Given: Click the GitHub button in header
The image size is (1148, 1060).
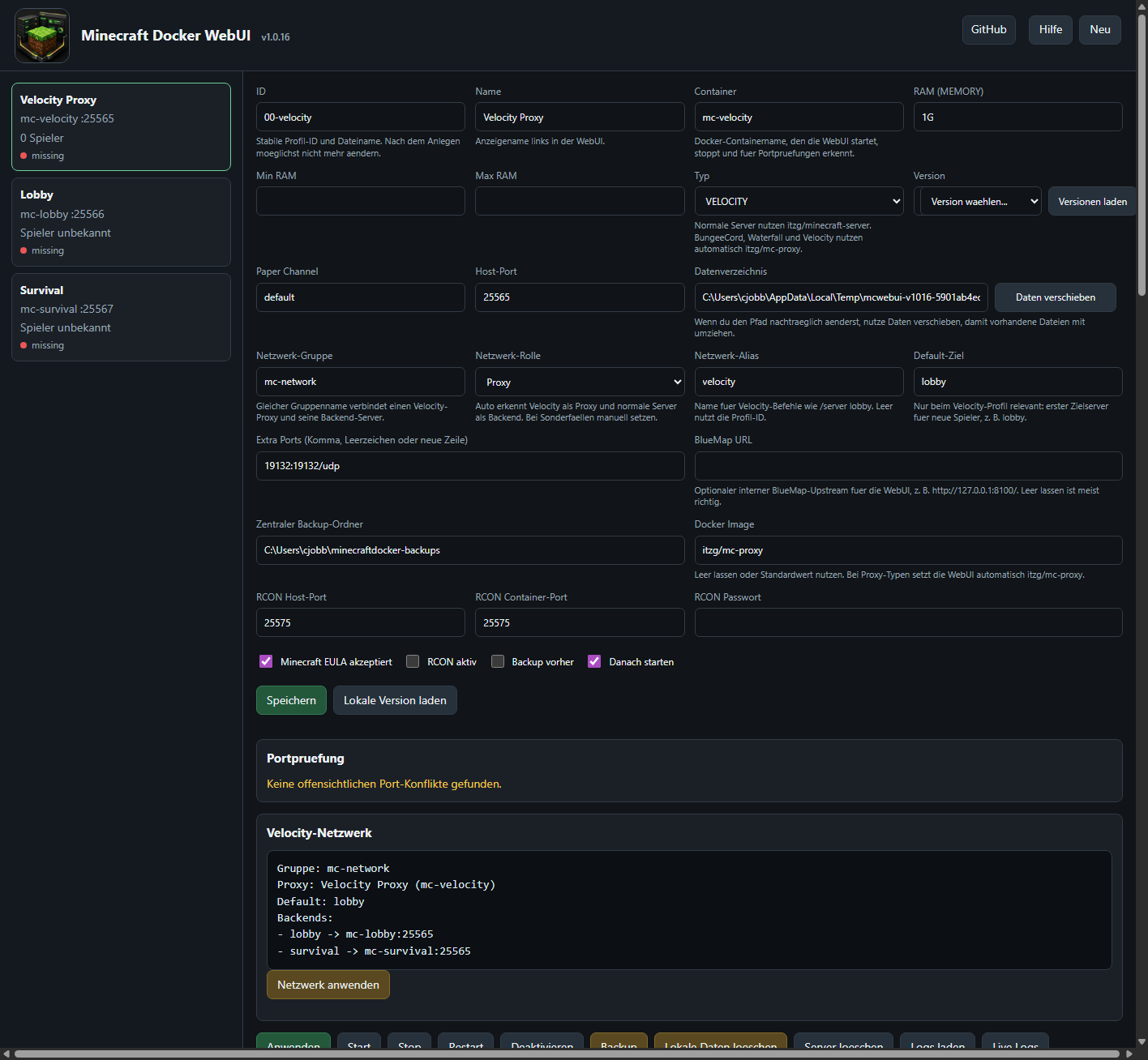Looking at the screenshot, I should 989,30.
